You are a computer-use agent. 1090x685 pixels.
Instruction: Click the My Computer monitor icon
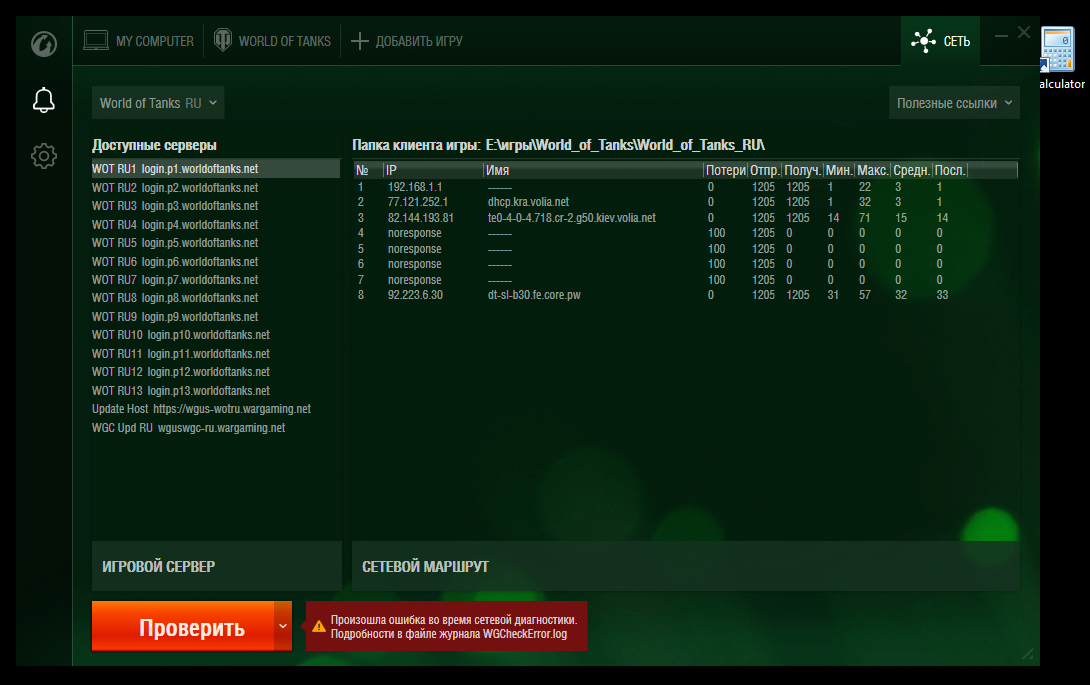click(96, 40)
